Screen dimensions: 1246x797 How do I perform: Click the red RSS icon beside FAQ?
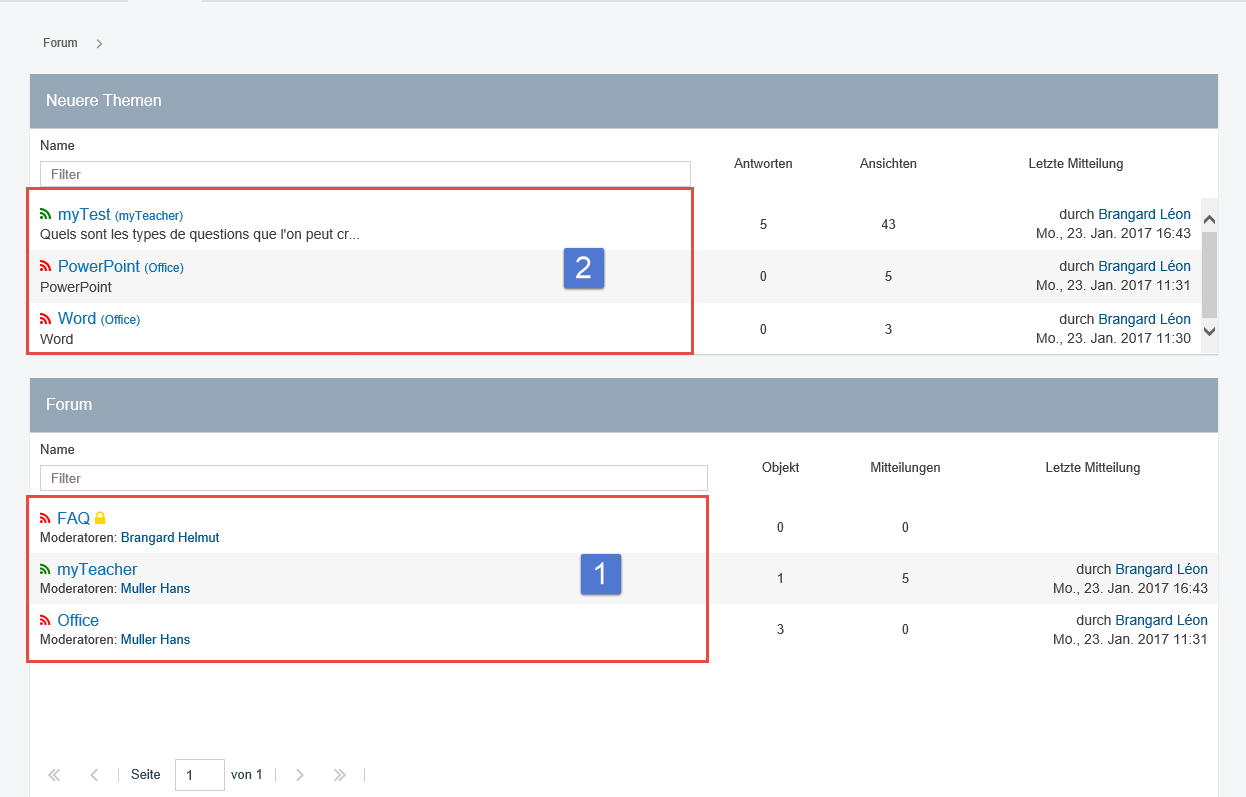(45, 518)
